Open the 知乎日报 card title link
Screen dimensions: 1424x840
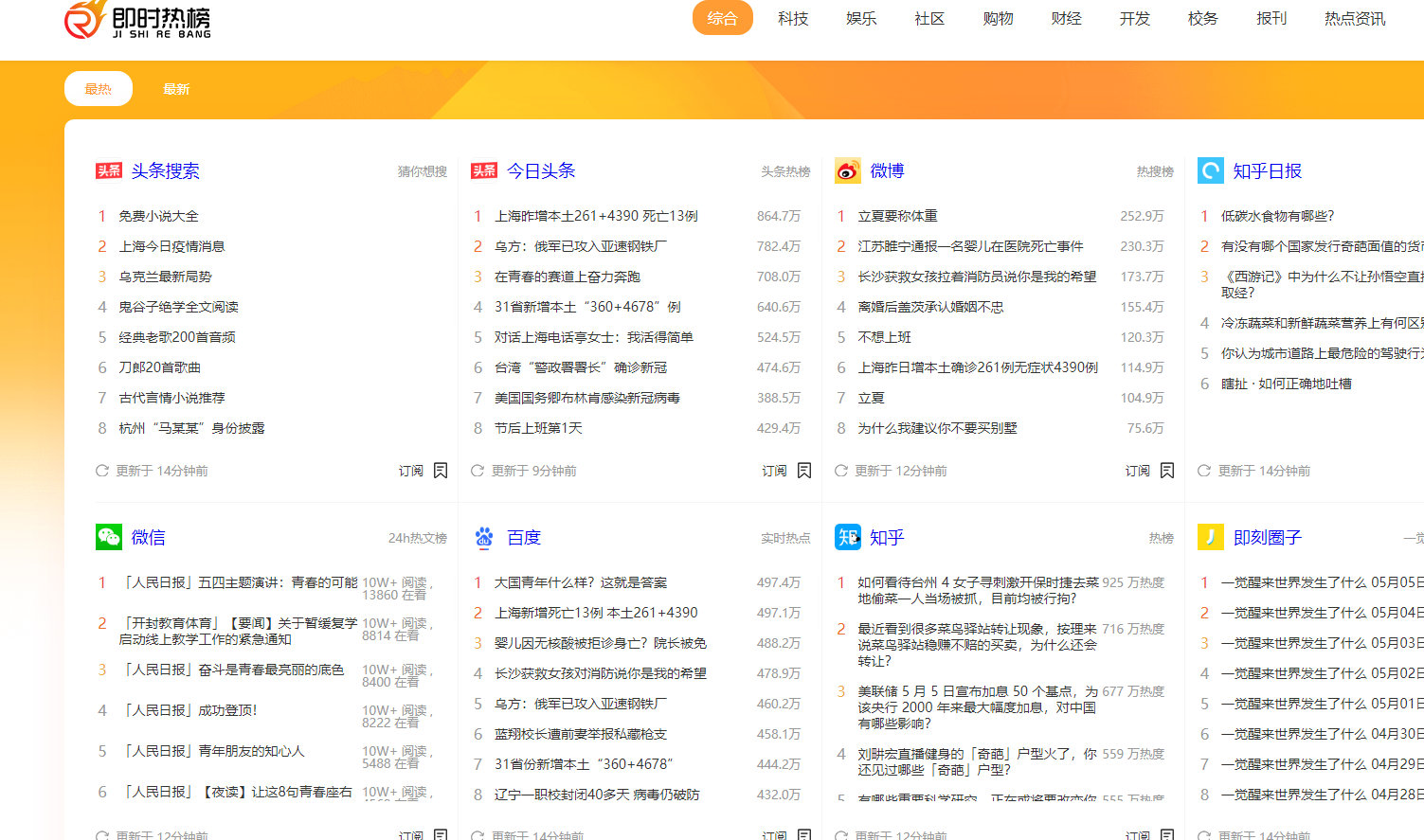(1268, 170)
